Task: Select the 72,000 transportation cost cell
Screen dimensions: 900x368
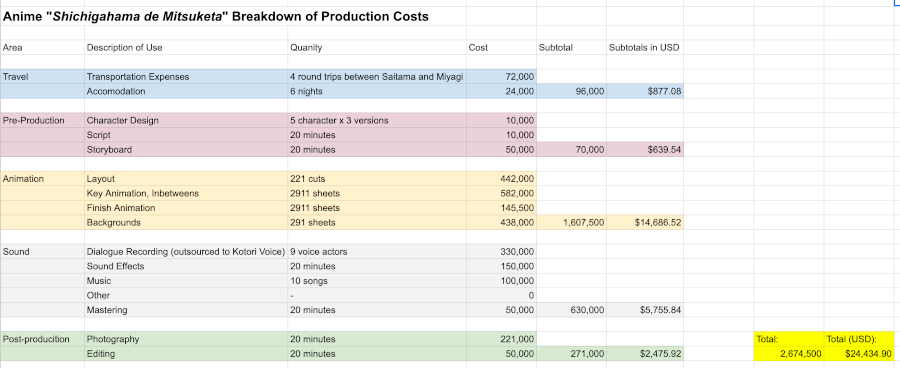Action: pos(501,76)
